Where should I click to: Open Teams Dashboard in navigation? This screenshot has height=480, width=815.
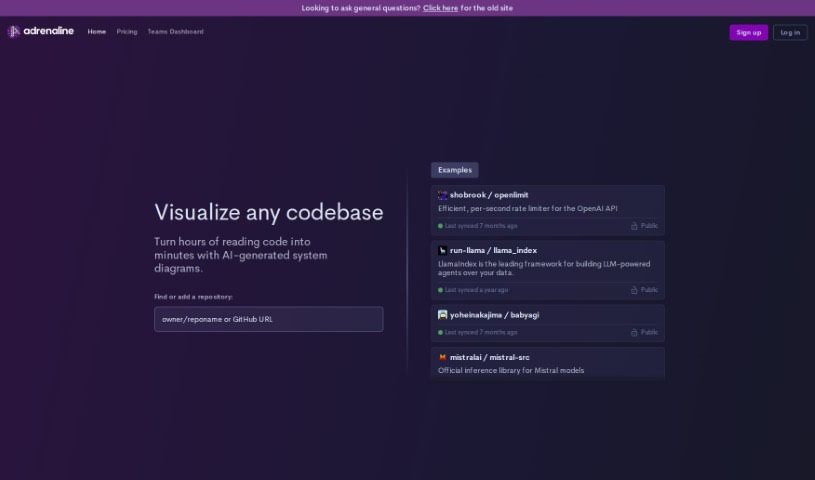pyautogui.click(x=176, y=32)
